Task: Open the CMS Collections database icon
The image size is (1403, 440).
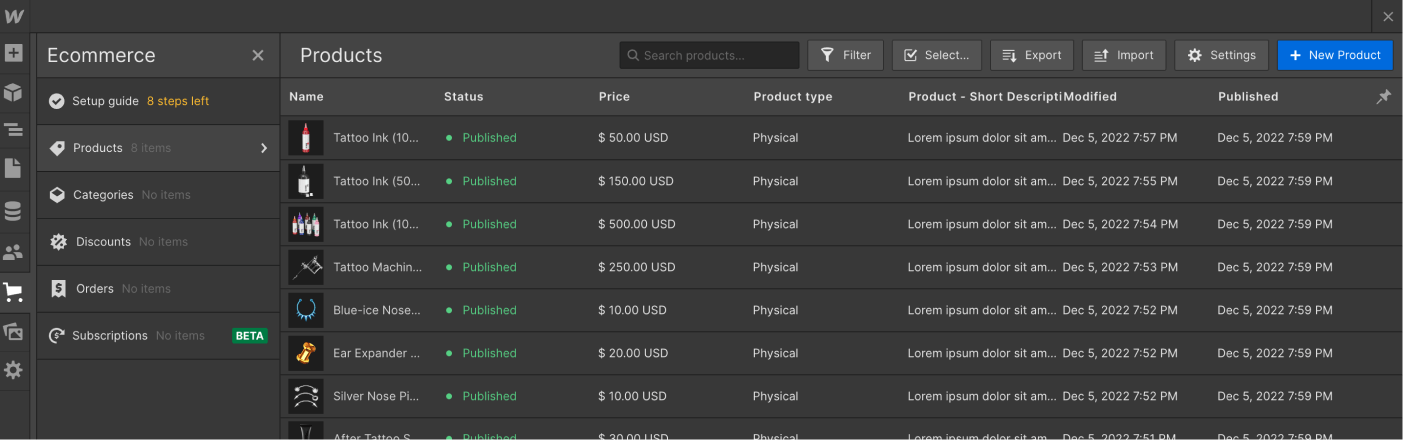Action: pyautogui.click(x=13, y=211)
